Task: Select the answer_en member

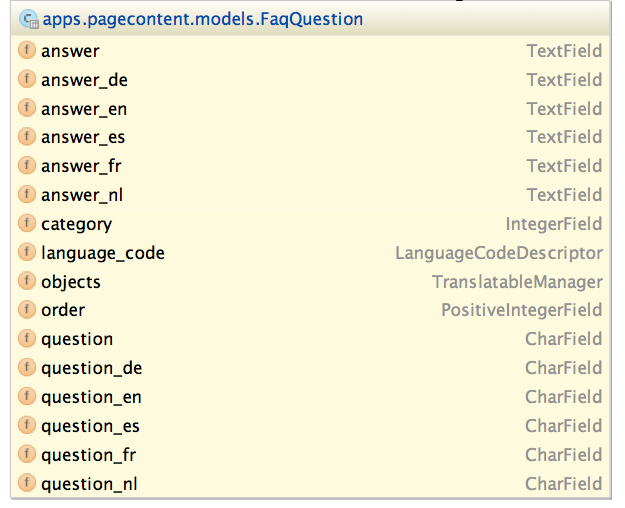Action: click(84, 109)
